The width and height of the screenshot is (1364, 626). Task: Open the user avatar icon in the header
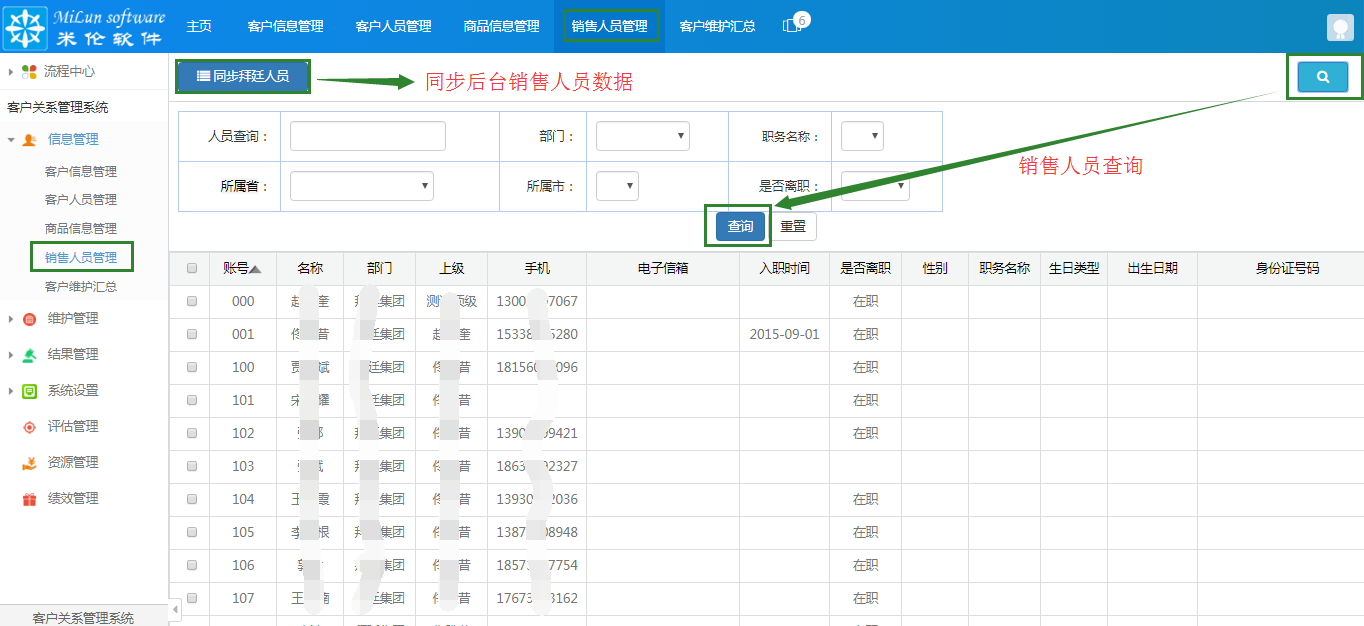[1339, 27]
